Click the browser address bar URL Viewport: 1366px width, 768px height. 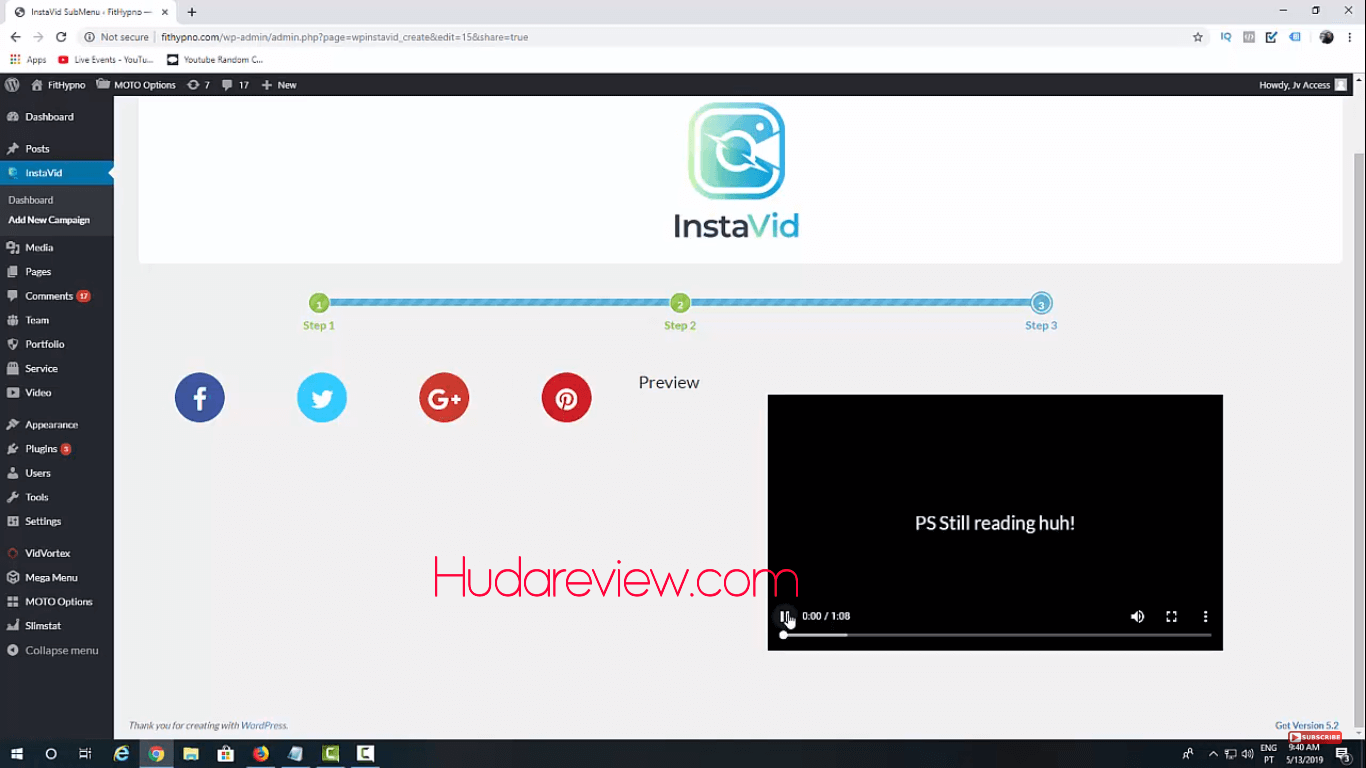[x=345, y=37]
